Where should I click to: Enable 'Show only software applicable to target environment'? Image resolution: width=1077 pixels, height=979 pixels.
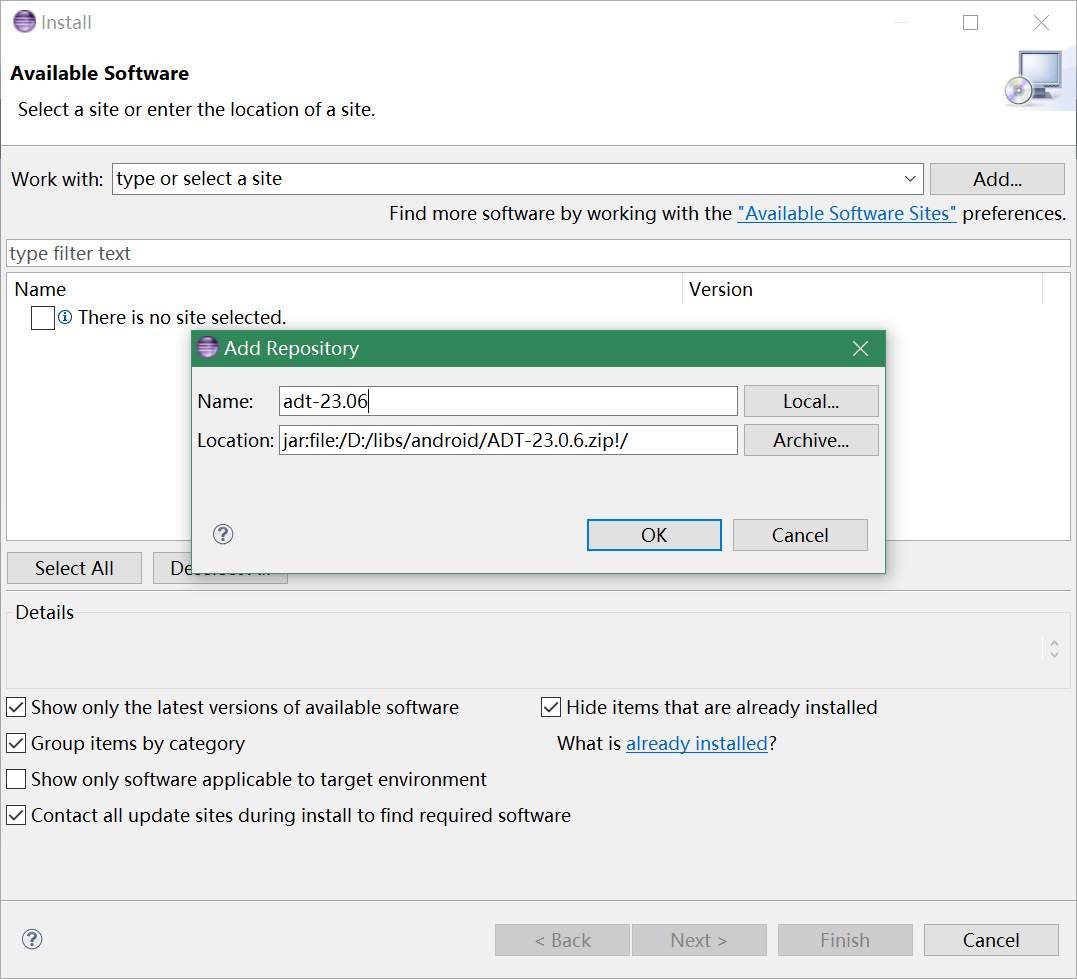[16, 779]
